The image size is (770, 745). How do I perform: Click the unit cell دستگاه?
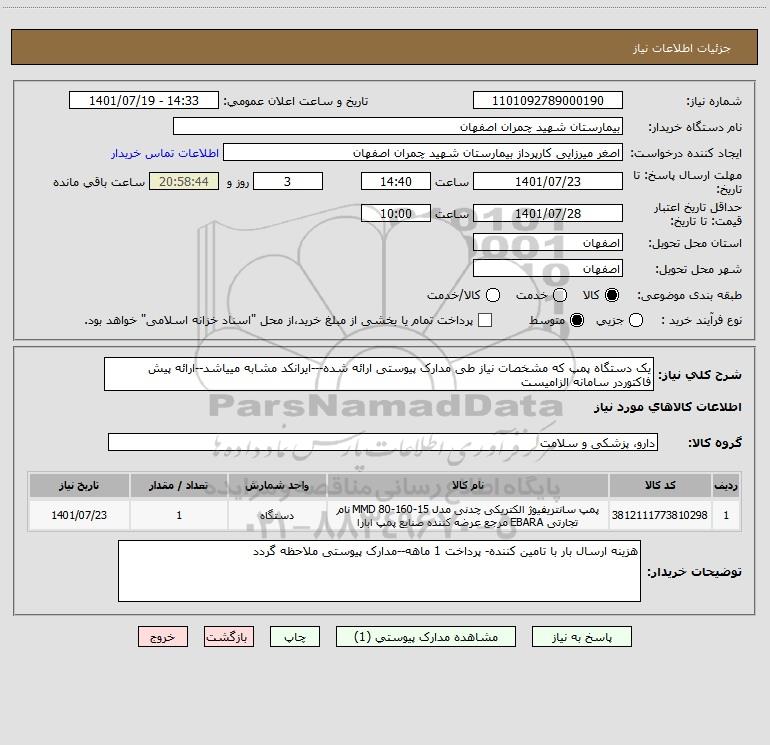coord(277,515)
